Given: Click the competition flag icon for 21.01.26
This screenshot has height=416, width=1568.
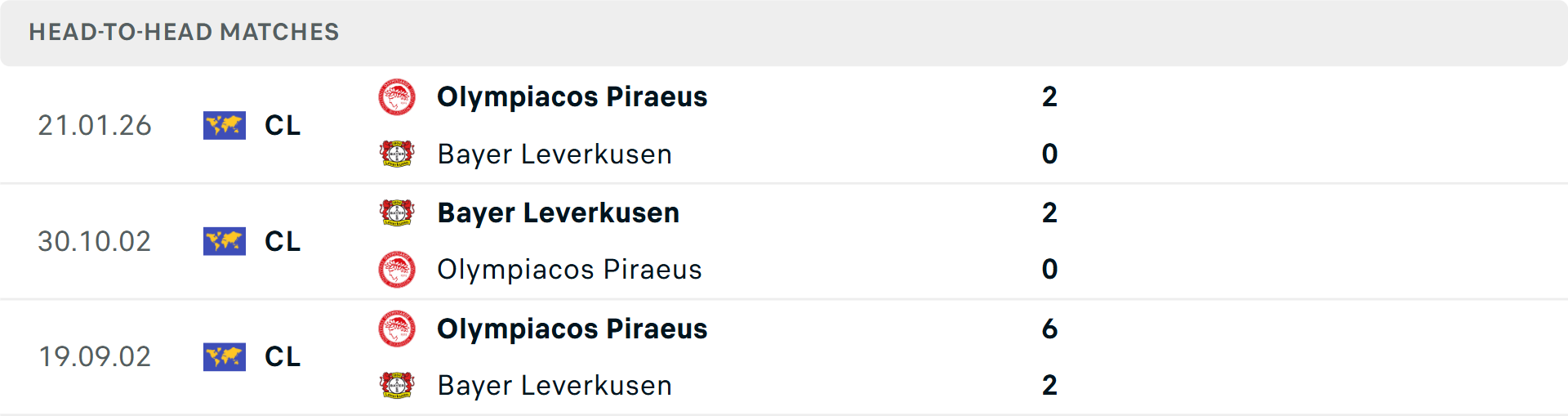Looking at the screenshot, I should (x=225, y=125).
